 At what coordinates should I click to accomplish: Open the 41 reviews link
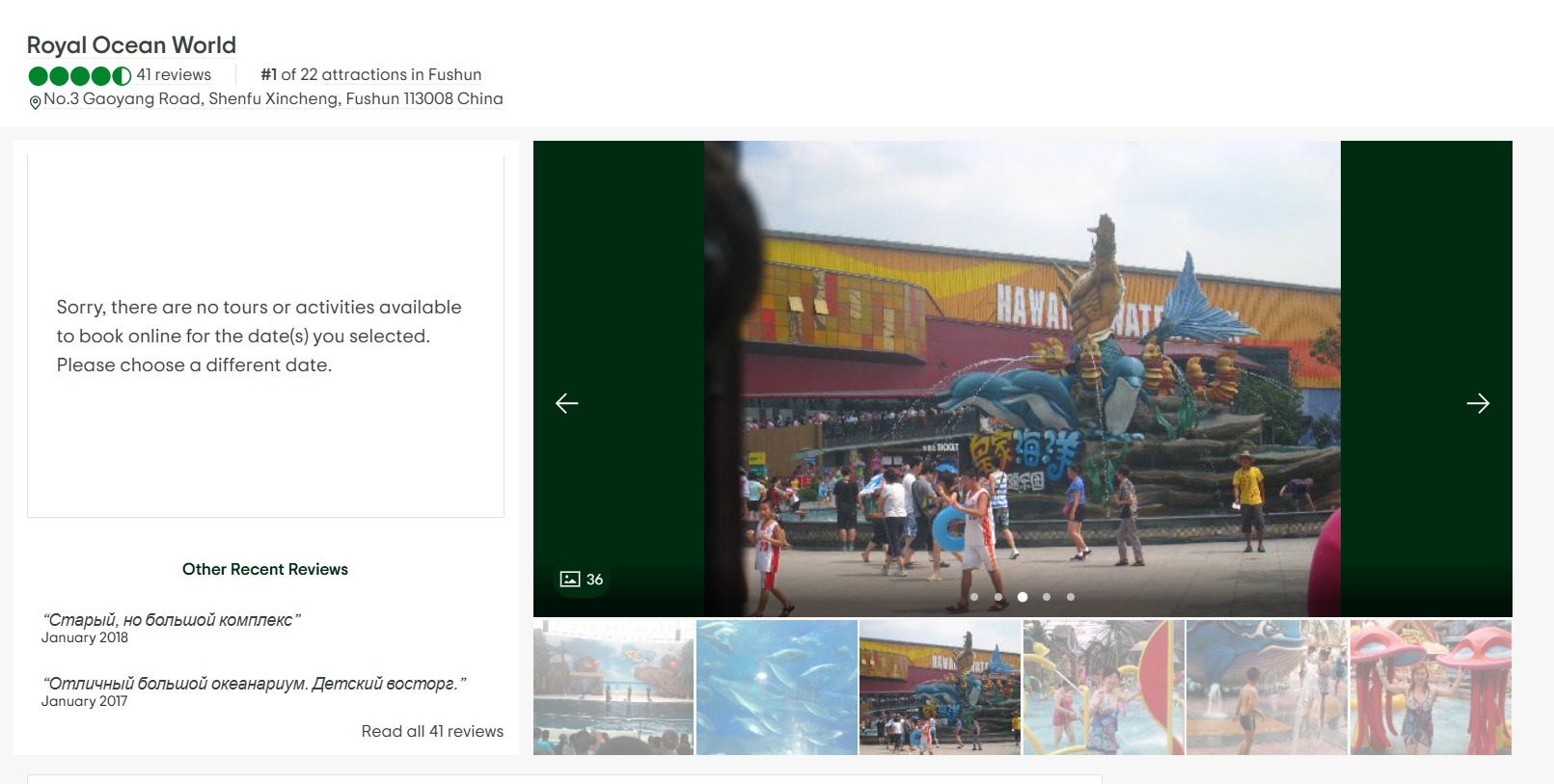coord(174,74)
